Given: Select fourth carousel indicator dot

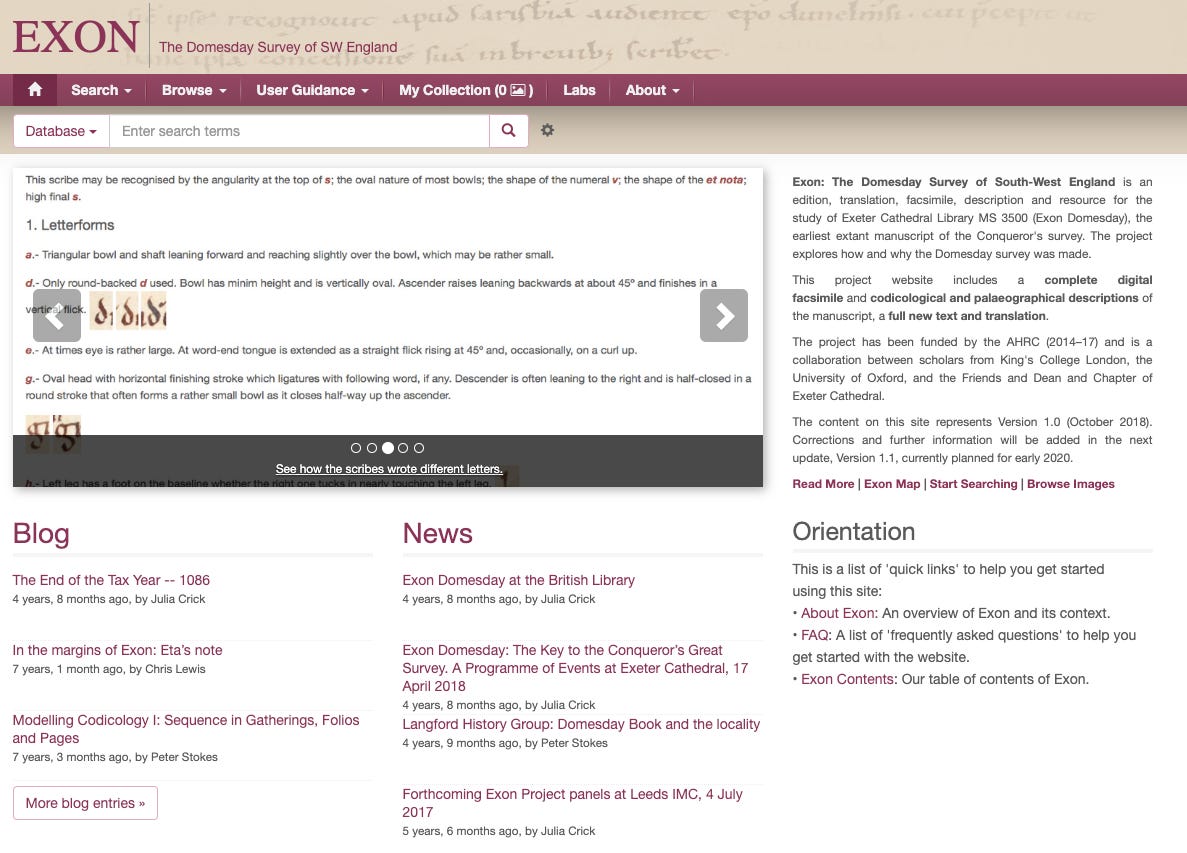Looking at the screenshot, I should [403, 448].
